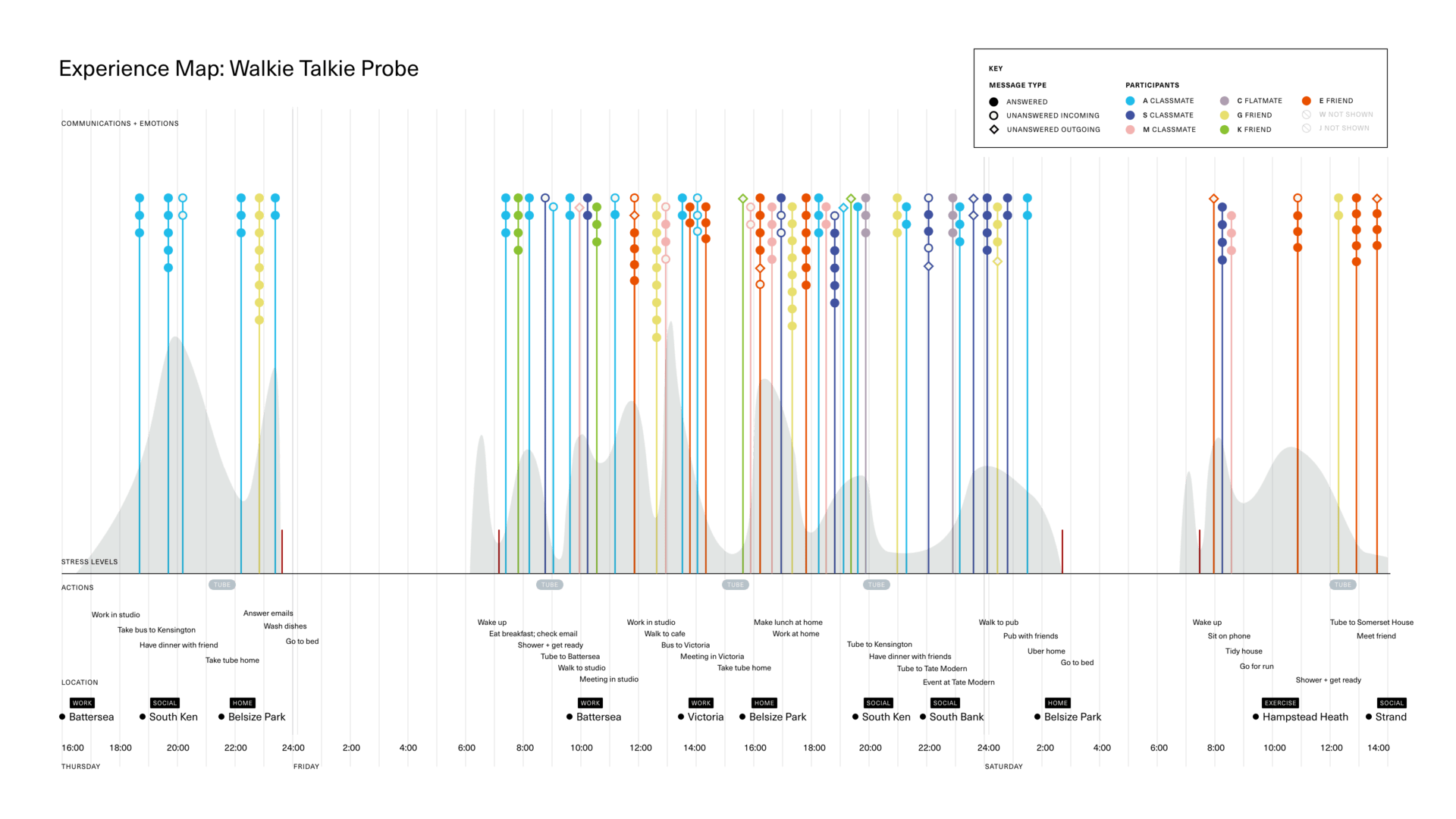Screen dimensions: 1456x819
Task: Click the PARTICIPANTS heading
Action: [x=1152, y=85]
